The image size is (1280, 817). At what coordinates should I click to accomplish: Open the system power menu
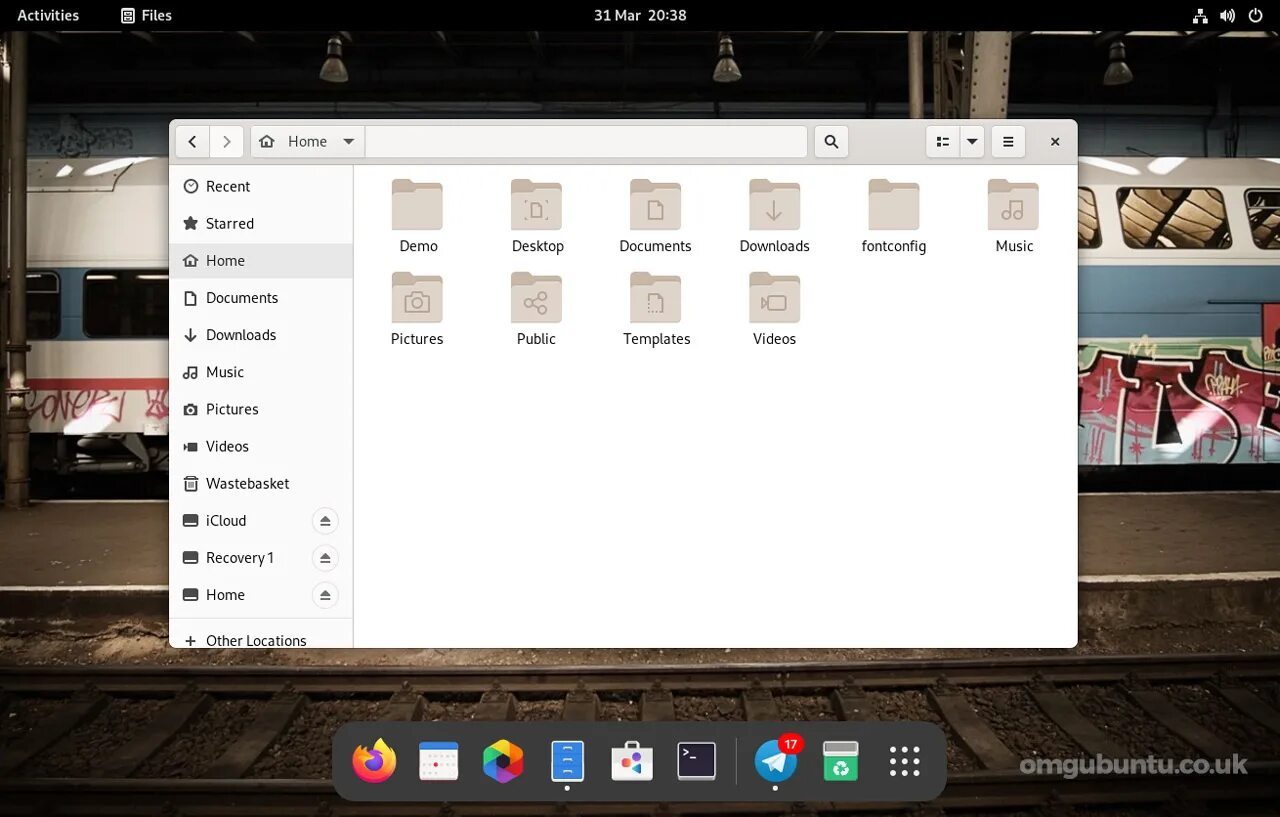tap(1255, 15)
